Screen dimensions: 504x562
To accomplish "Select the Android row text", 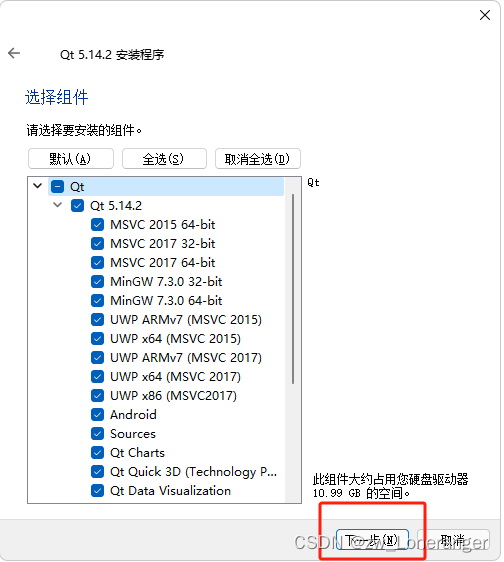I will [x=133, y=415].
